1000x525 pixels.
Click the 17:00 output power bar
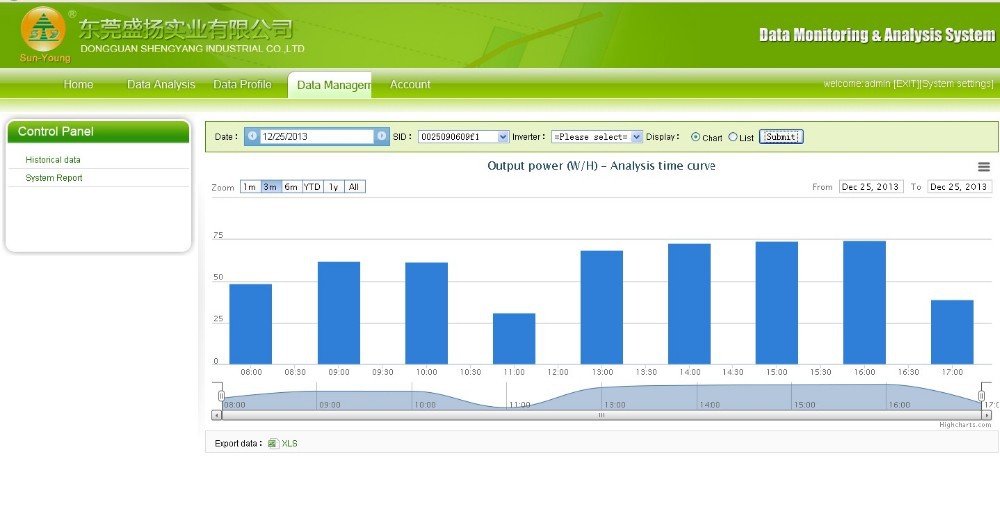click(952, 332)
